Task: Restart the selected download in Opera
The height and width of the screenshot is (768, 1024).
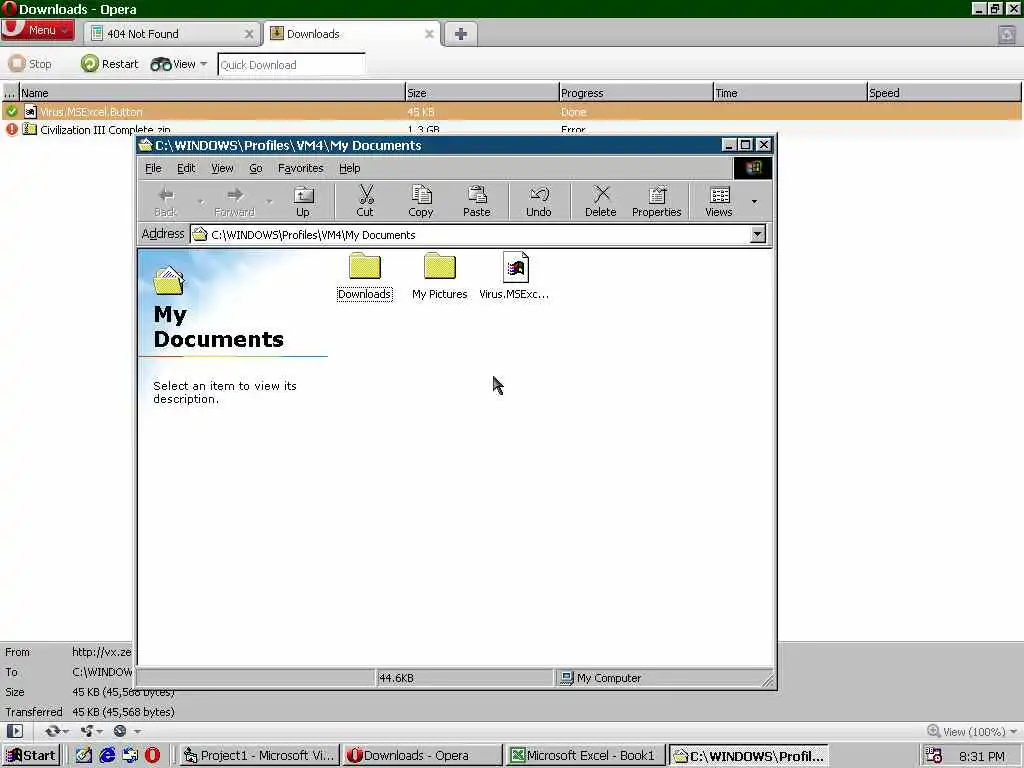Action: [110, 64]
